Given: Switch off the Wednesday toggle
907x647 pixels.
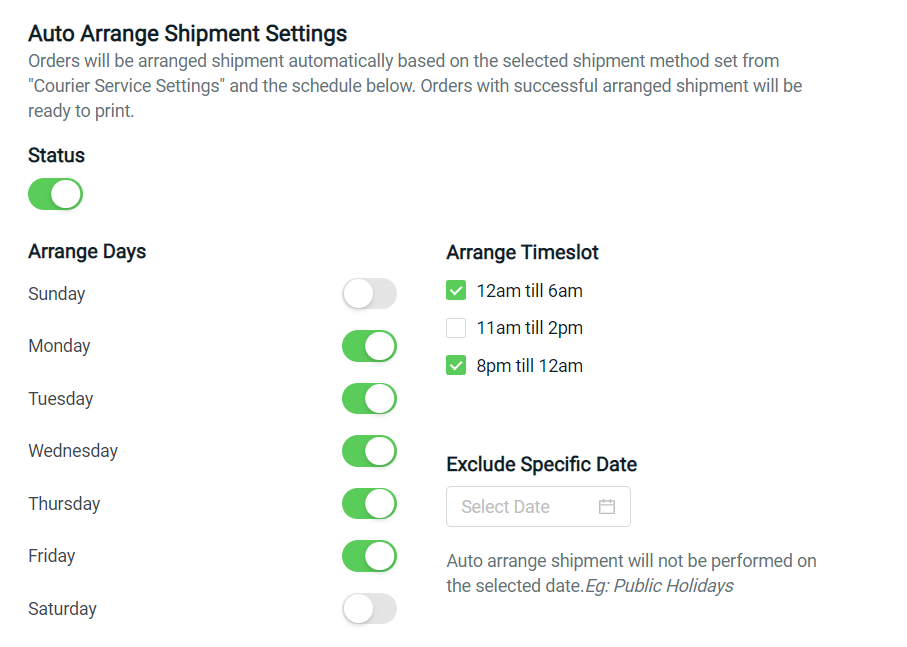Looking at the screenshot, I should pyautogui.click(x=369, y=451).
